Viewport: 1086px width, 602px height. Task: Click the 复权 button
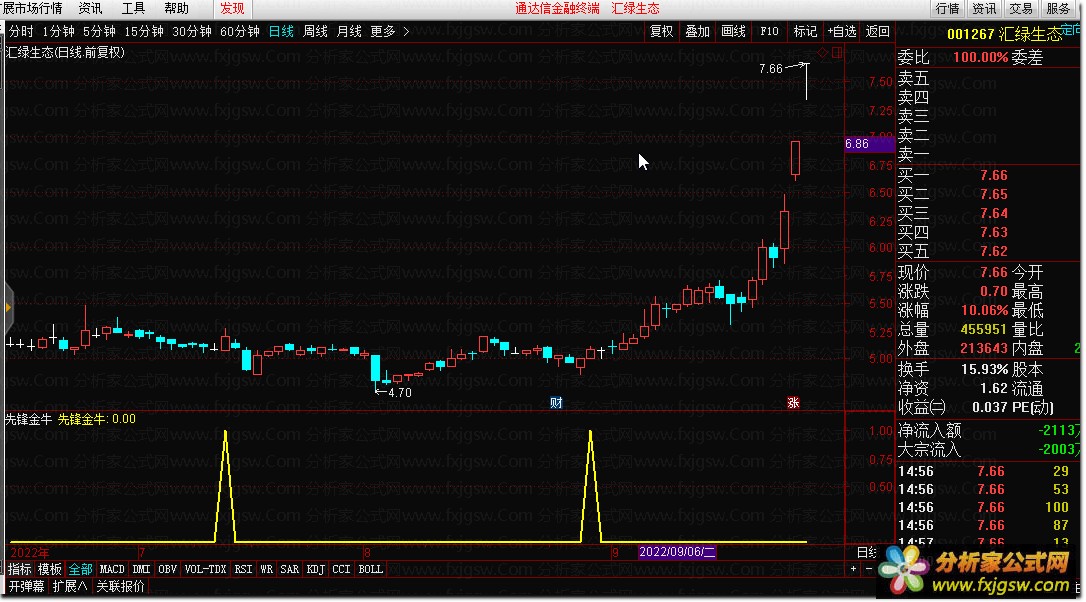[661, 31]
